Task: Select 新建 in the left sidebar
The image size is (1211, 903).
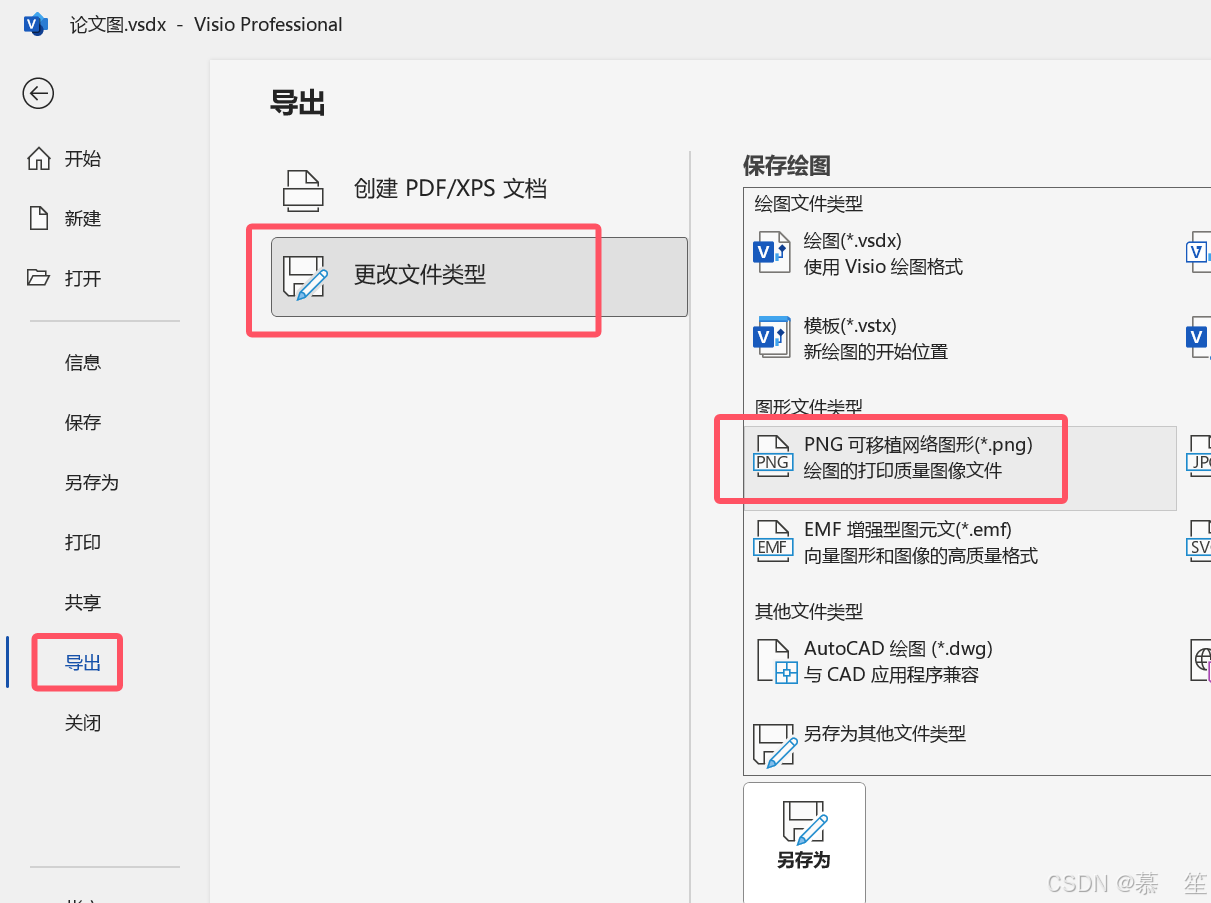Action: 83,218
